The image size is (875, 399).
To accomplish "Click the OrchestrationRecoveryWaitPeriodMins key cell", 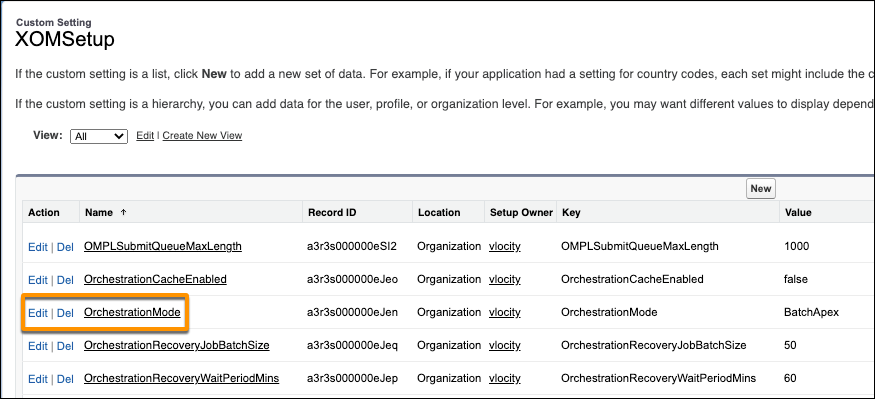I will coord(658,378).
